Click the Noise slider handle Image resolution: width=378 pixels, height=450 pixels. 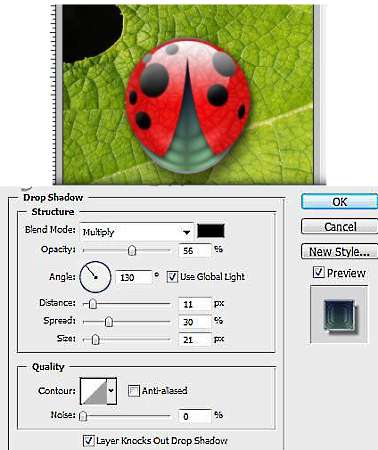point(83,416)
